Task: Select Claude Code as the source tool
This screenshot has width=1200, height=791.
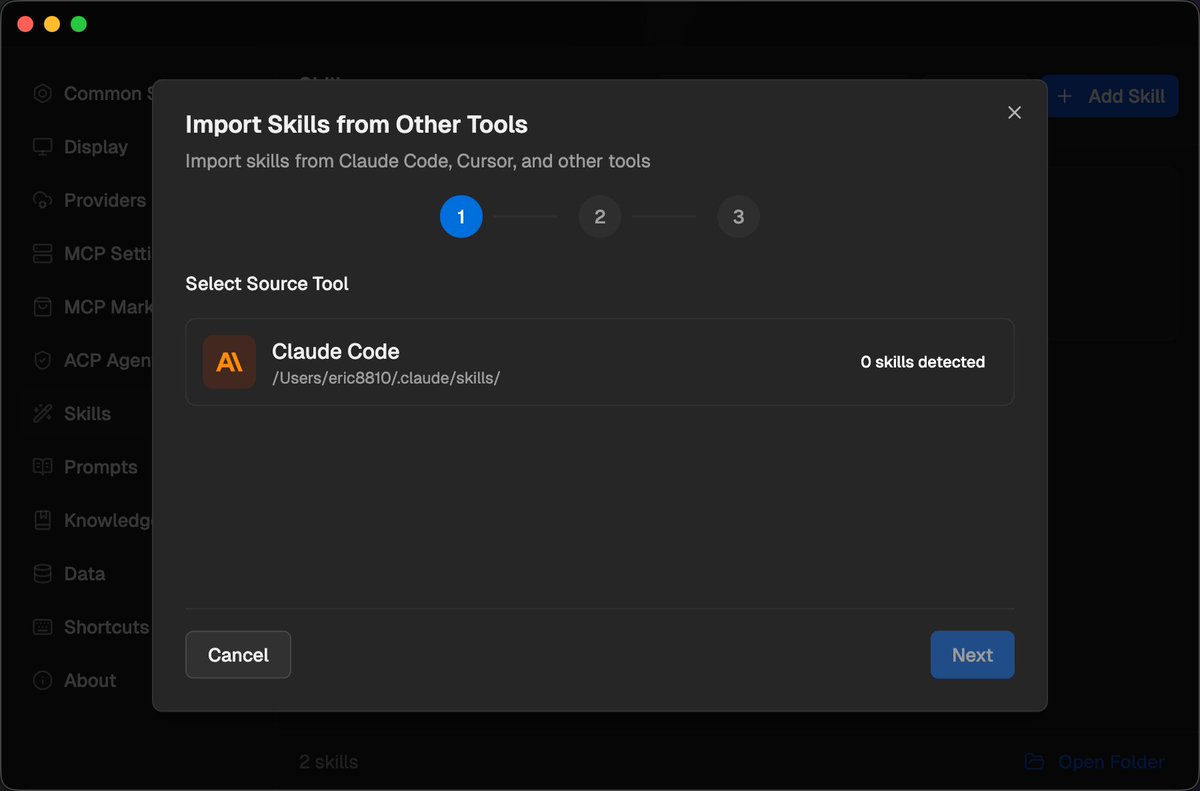Action: [x=599, y=362]
